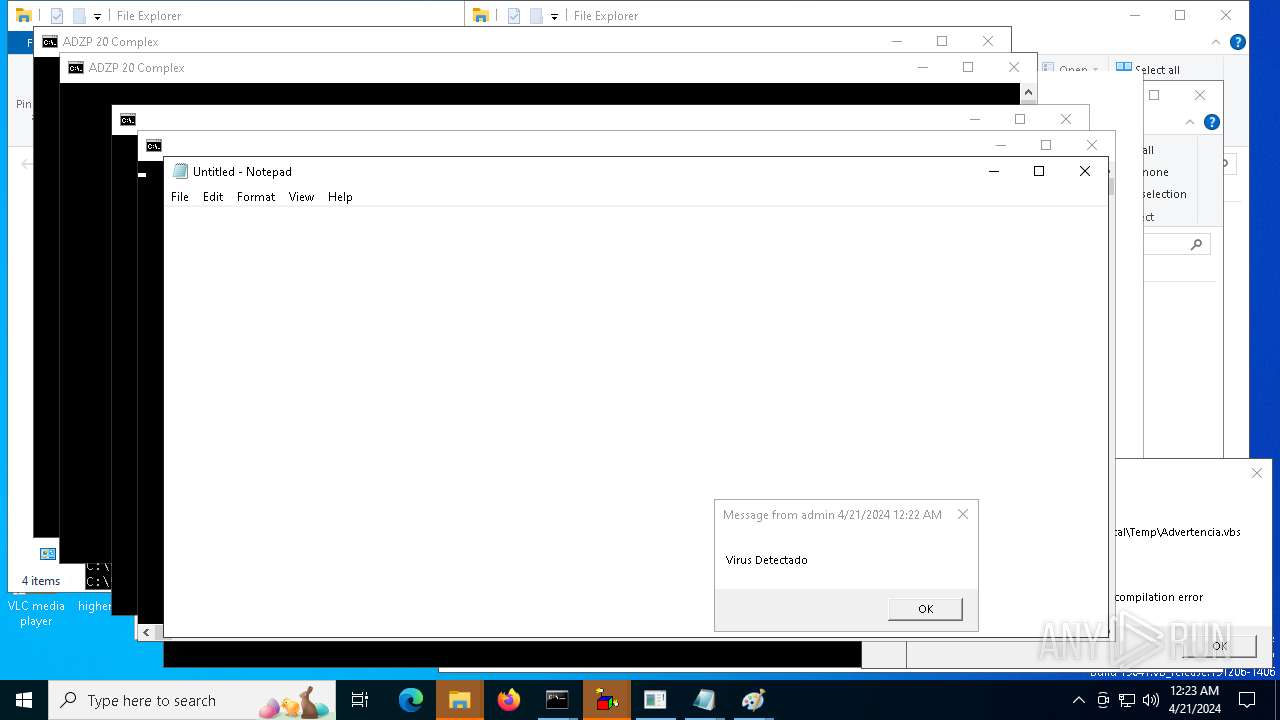Click the fourth command prompt window icon
1280x720 pixels.
(x=153, y=146)
